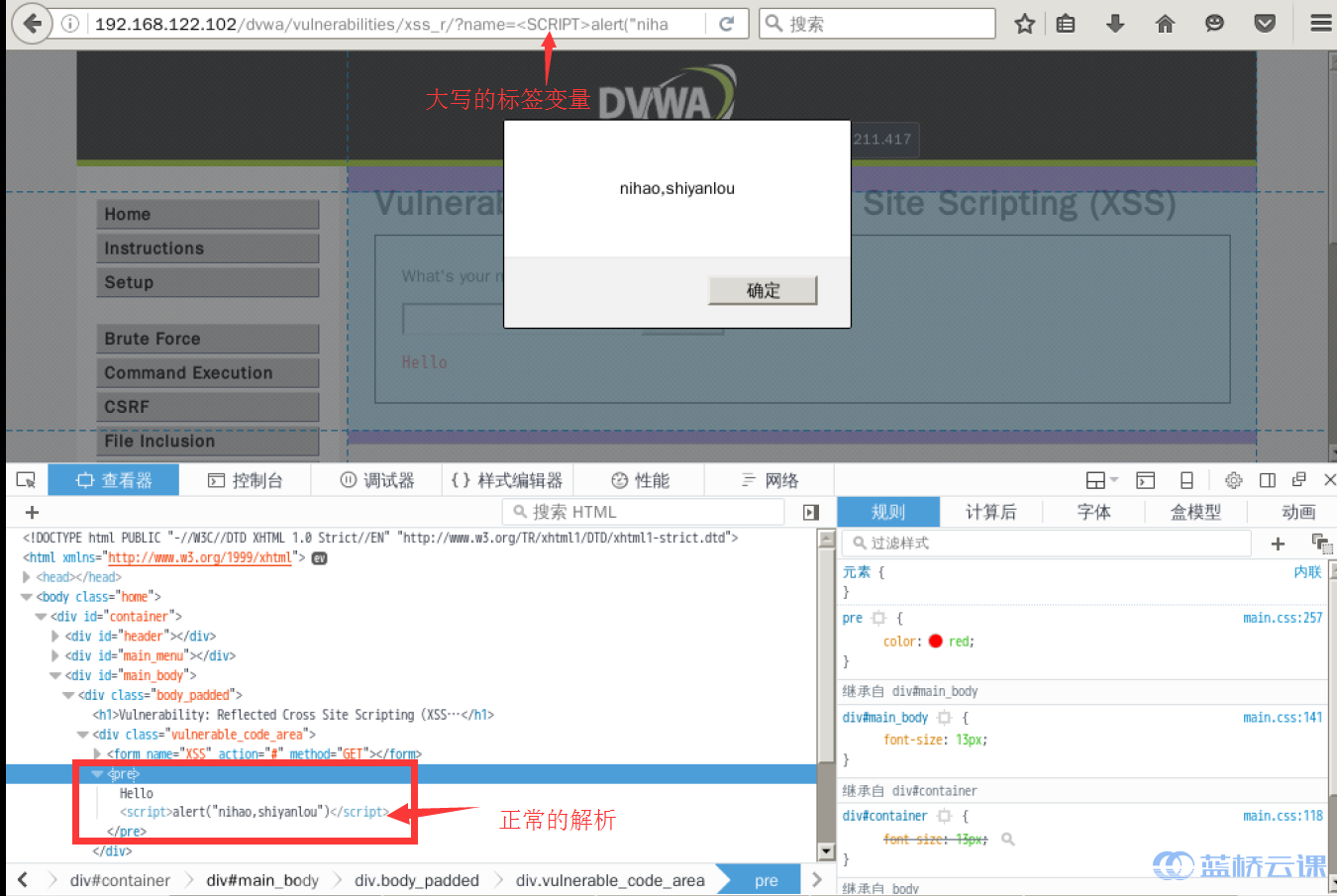Click the chat smiley toolbar icon
Image resolution: width=1337 pixels, height=896 pixels.
[x=1214, y=24]
